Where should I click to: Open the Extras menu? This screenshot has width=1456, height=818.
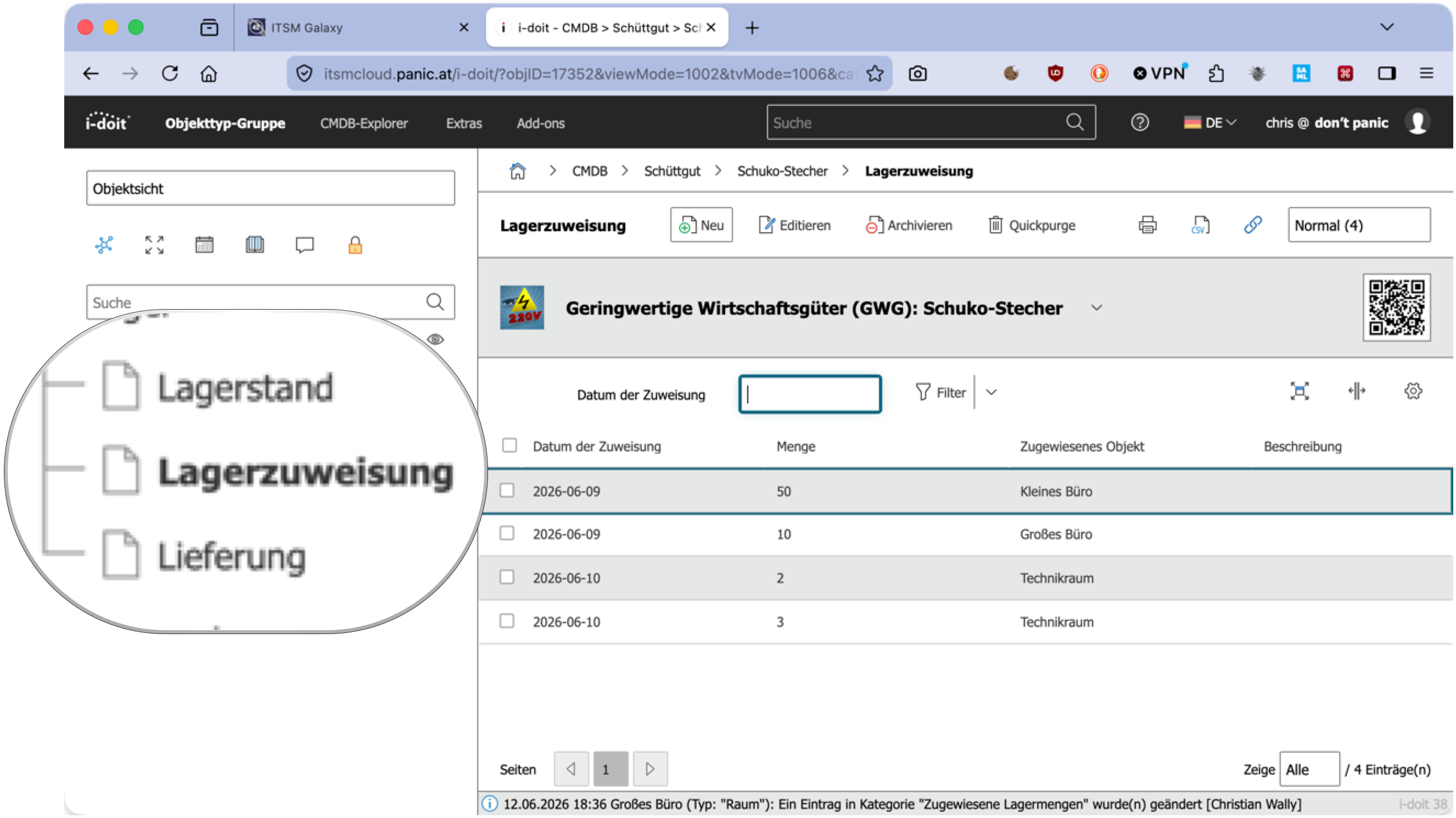click(x=463, y=122)
